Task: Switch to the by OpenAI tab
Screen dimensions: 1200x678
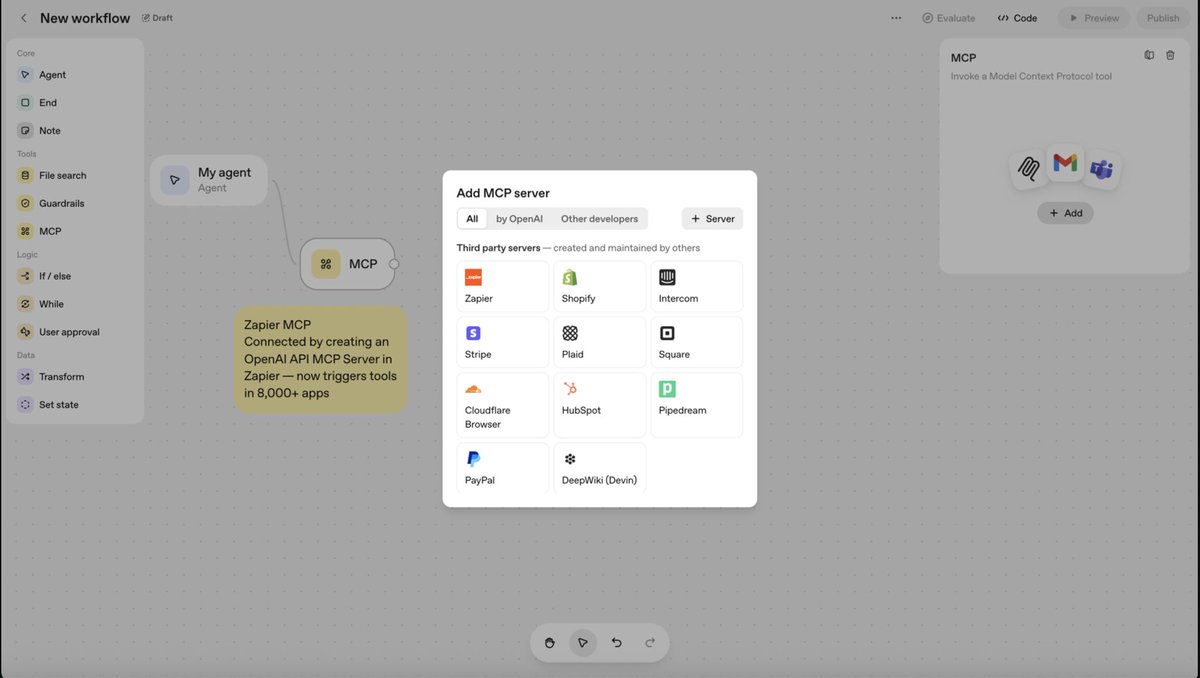Action: [x=519, y=219]
